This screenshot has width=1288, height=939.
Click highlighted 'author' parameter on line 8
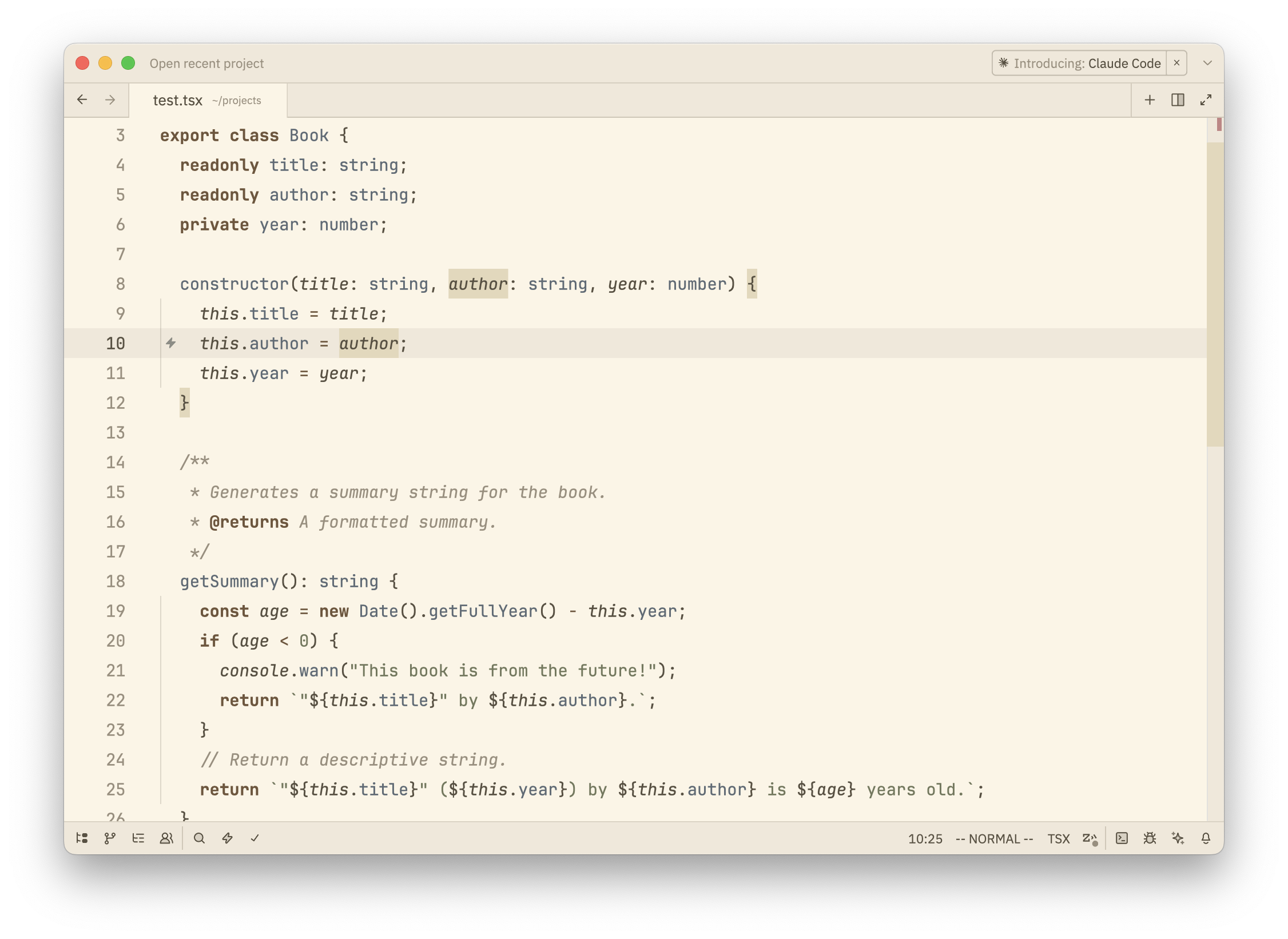point(478,284)
